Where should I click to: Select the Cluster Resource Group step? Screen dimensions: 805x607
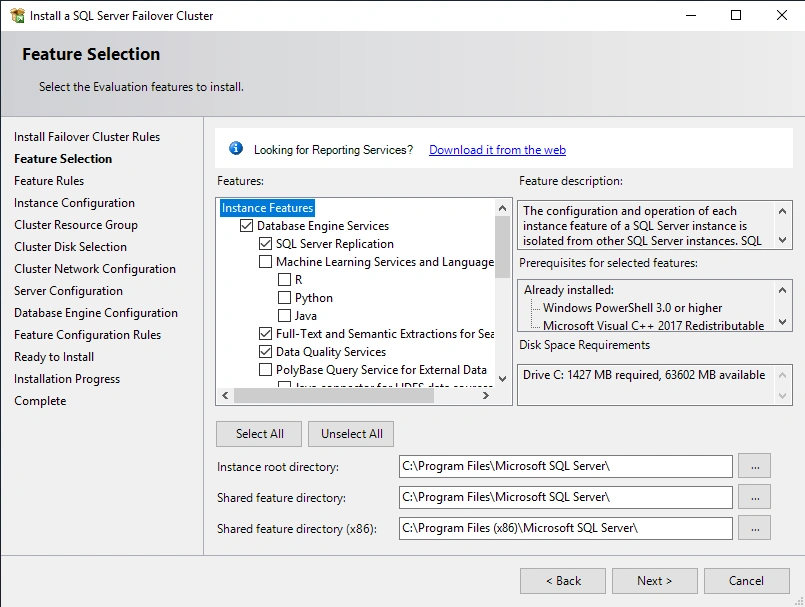(x=75, y=225)
